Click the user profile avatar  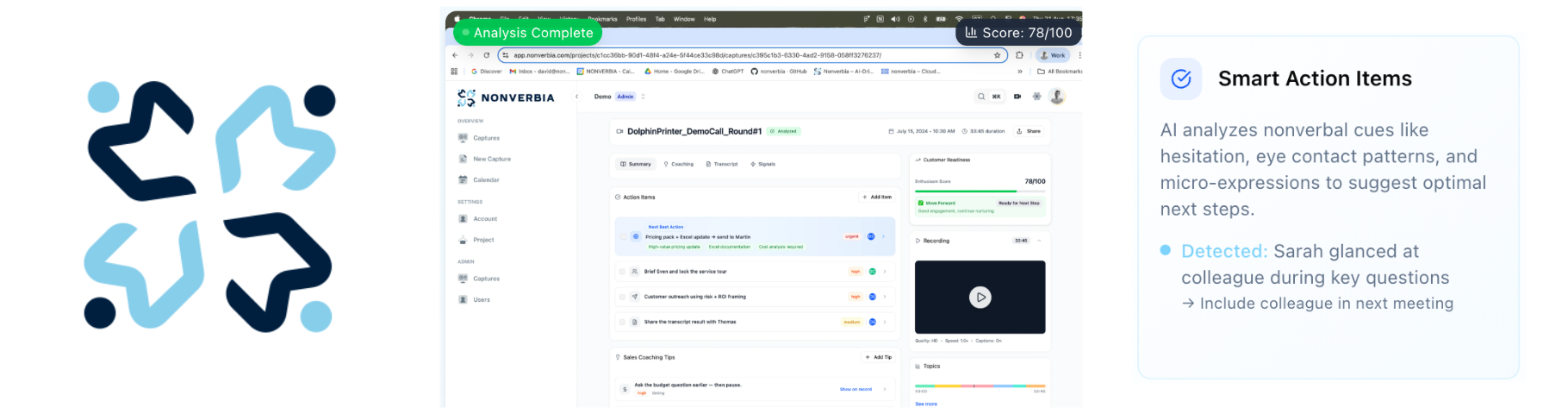(1057, 97)
